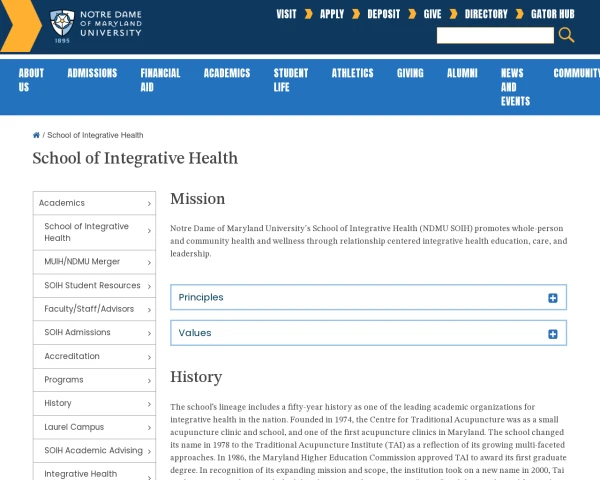Open Faculty/Staff/Advisors sidebar item
Image resolution: width=600 pixels, height=480 pixels.
[x=94, y=309]
